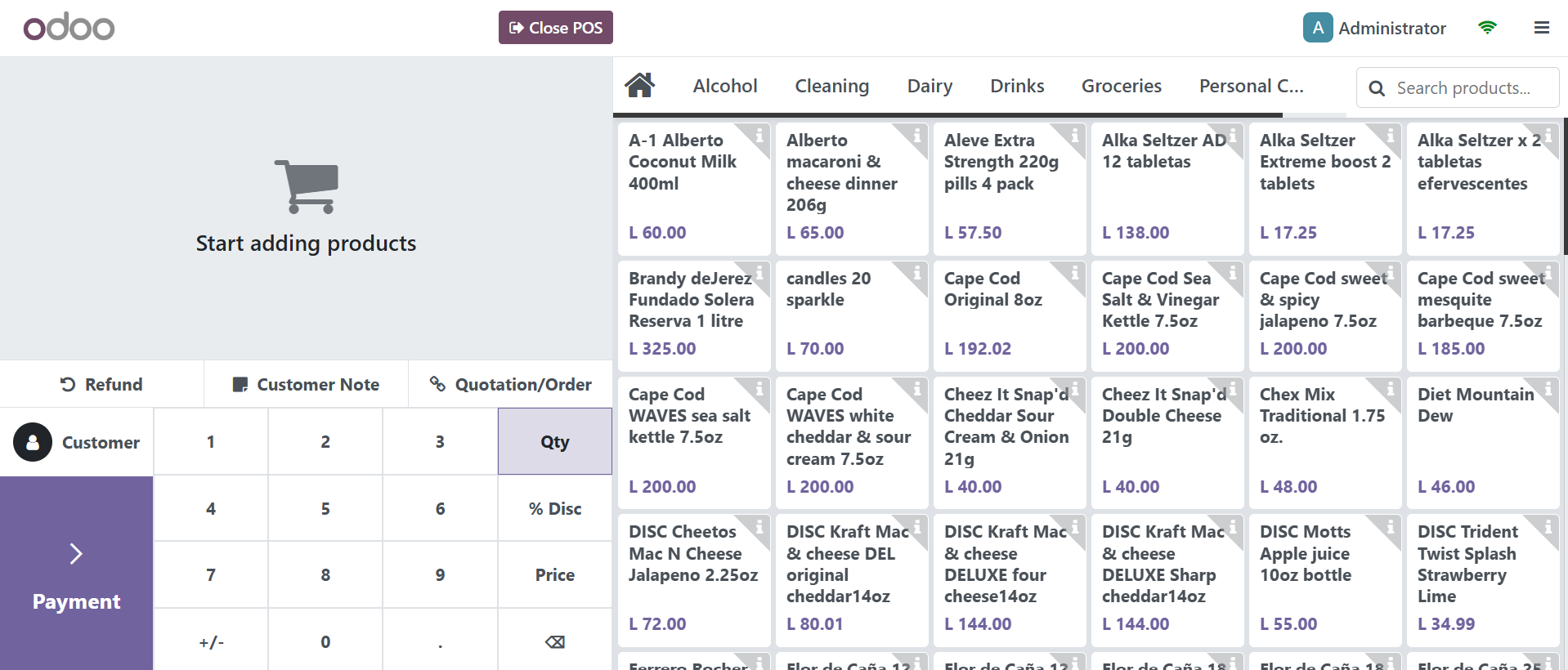Screen dimensions: 1568x670
Task: Open the hamburger menu icon
Action: [x=1542, y=28]
